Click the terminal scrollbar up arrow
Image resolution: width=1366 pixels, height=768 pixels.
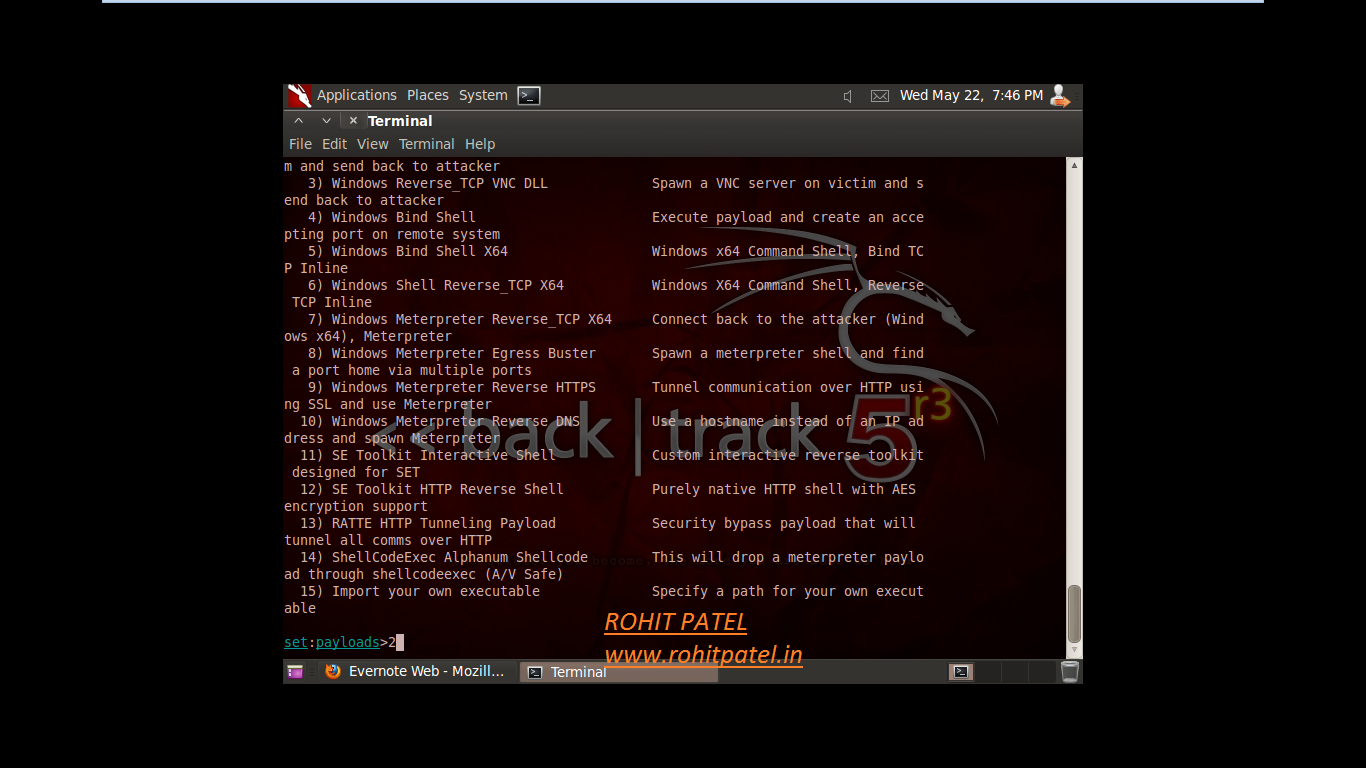click(x=1075, y=165)
